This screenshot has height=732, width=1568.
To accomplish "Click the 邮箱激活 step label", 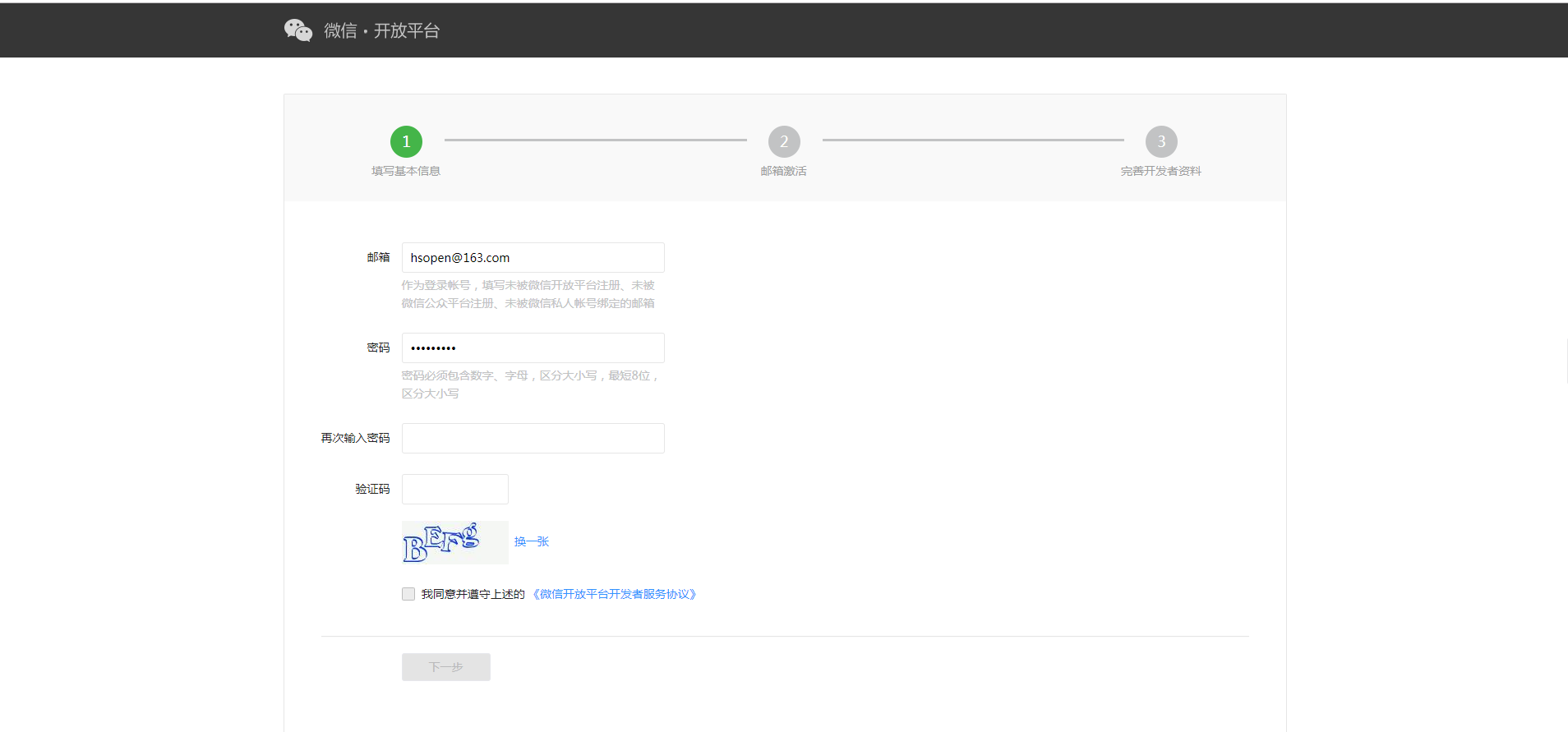I will click(x=784, y=171).
